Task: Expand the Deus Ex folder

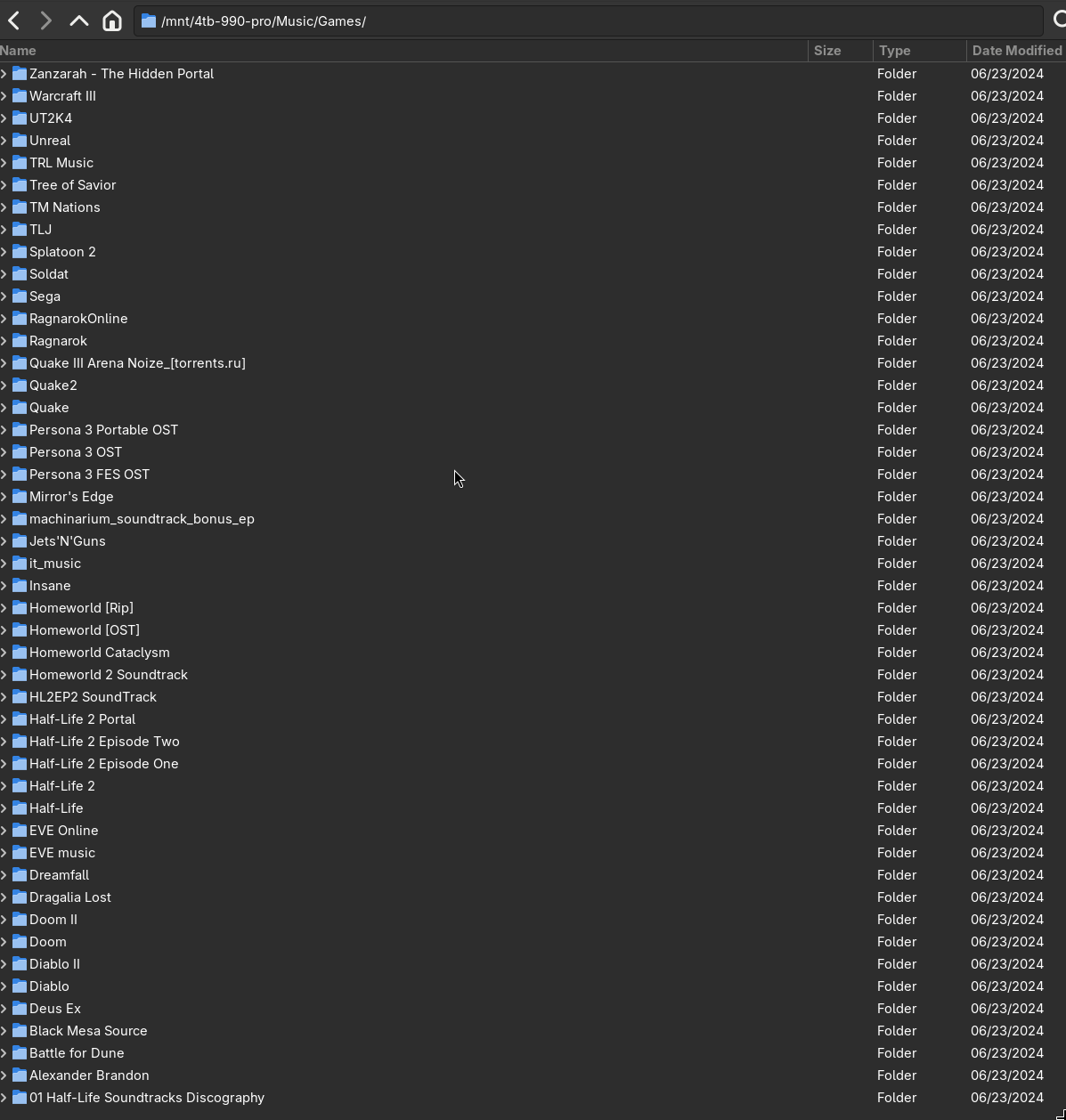Action: 4,1009
